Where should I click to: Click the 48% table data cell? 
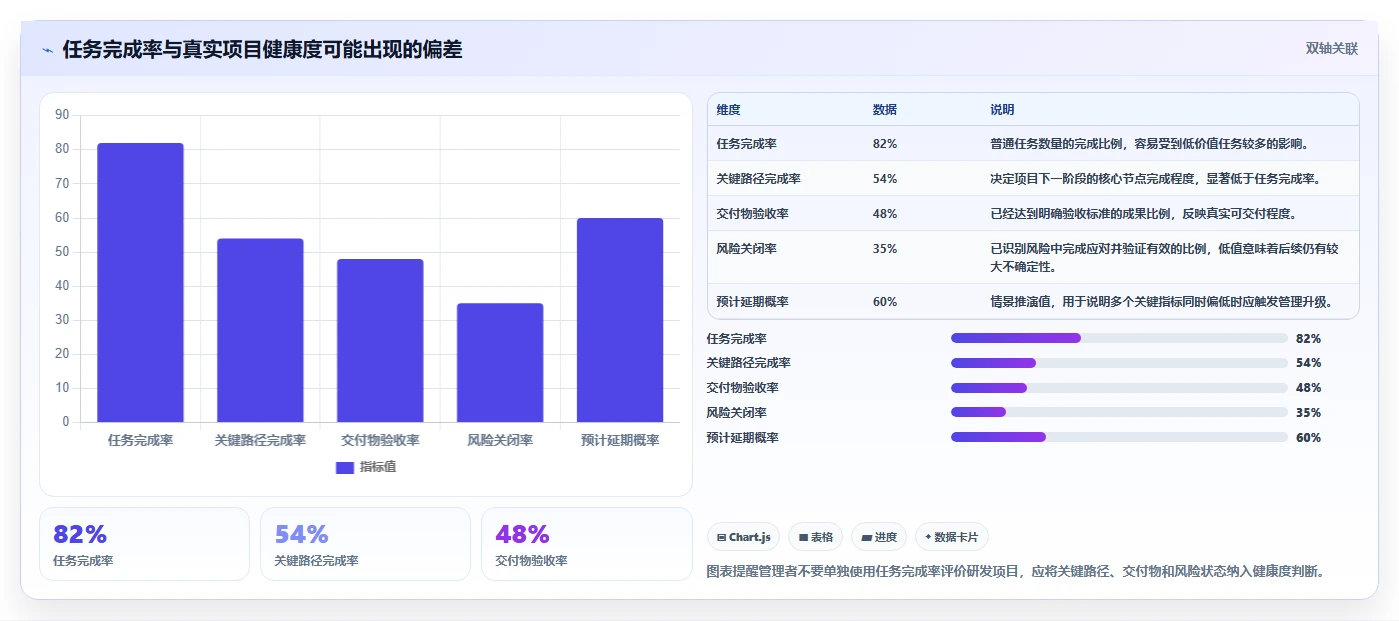coord(885,214)
